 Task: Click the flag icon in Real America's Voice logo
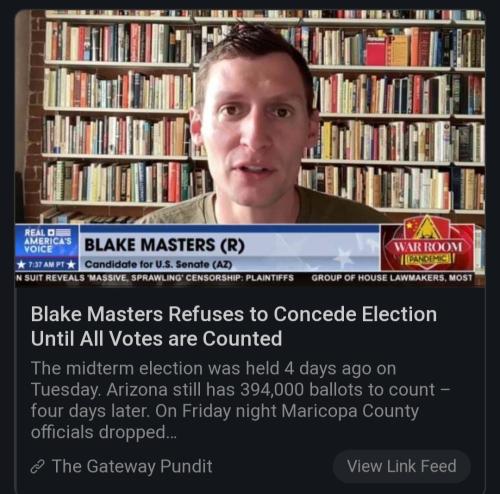59,232
